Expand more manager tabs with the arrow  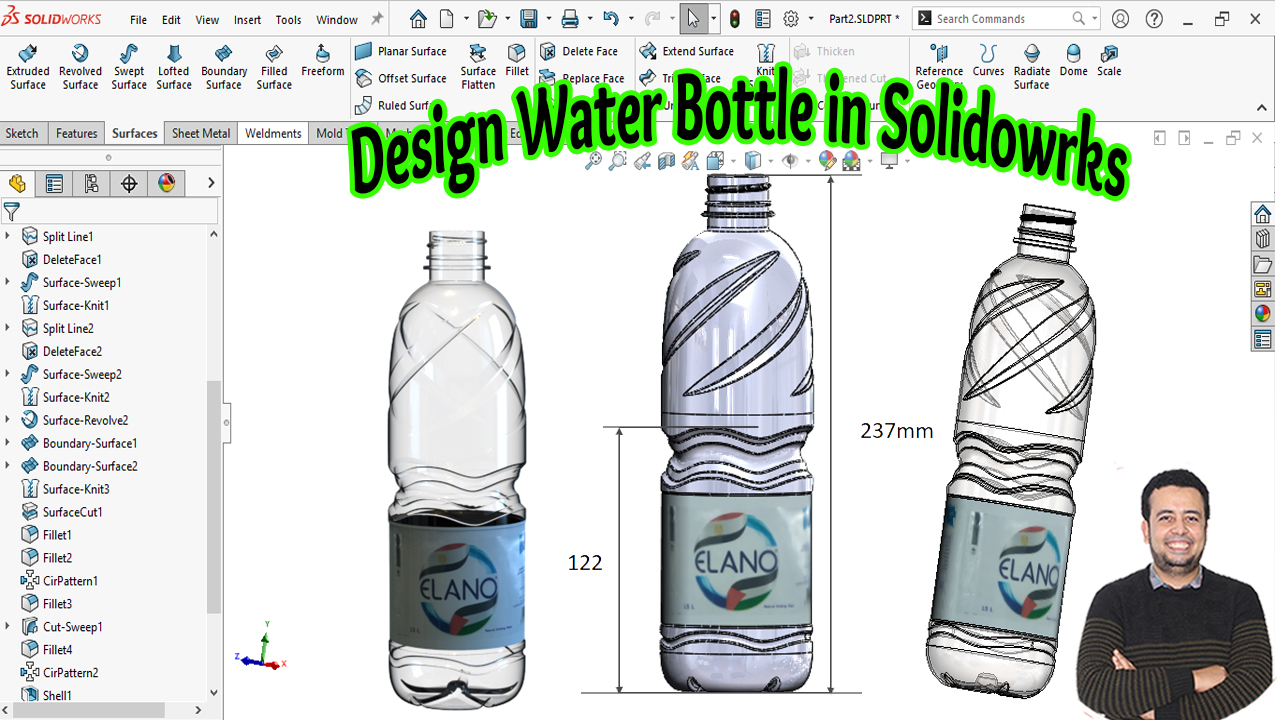tap(211, 183)
